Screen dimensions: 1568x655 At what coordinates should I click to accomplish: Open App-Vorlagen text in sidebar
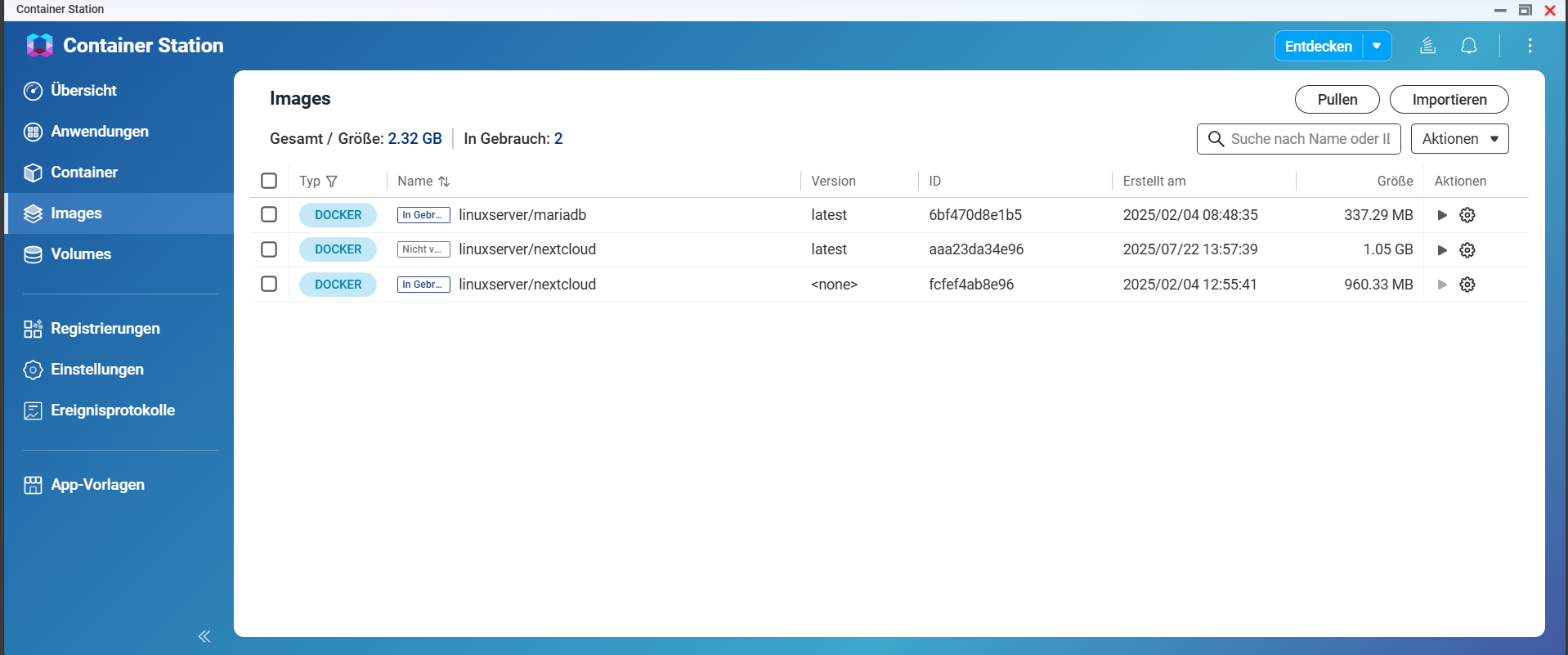[97, 485]
